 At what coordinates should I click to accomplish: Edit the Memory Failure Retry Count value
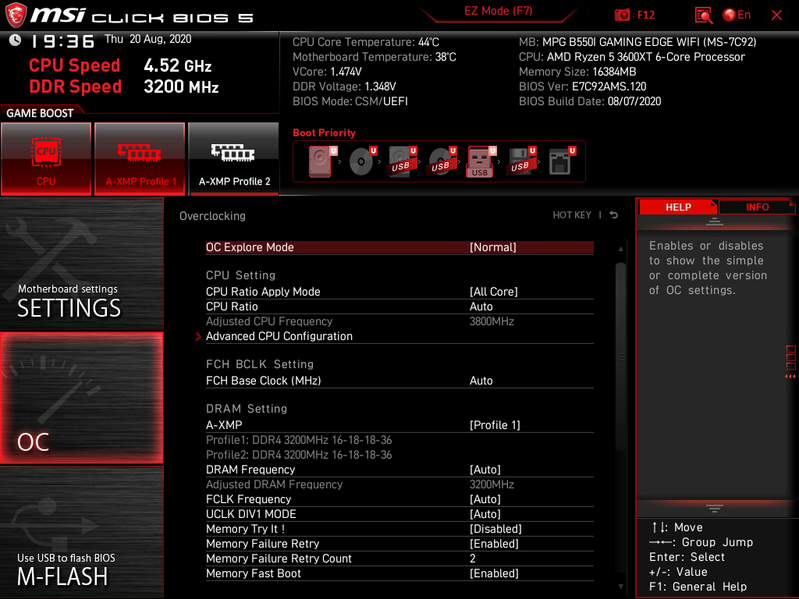pyautogui.click(x=472, y=558)
